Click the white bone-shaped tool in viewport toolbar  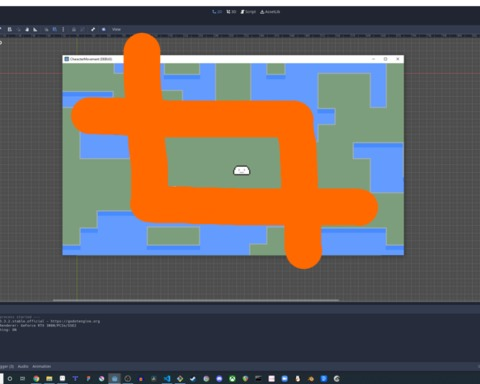(93, 29)
